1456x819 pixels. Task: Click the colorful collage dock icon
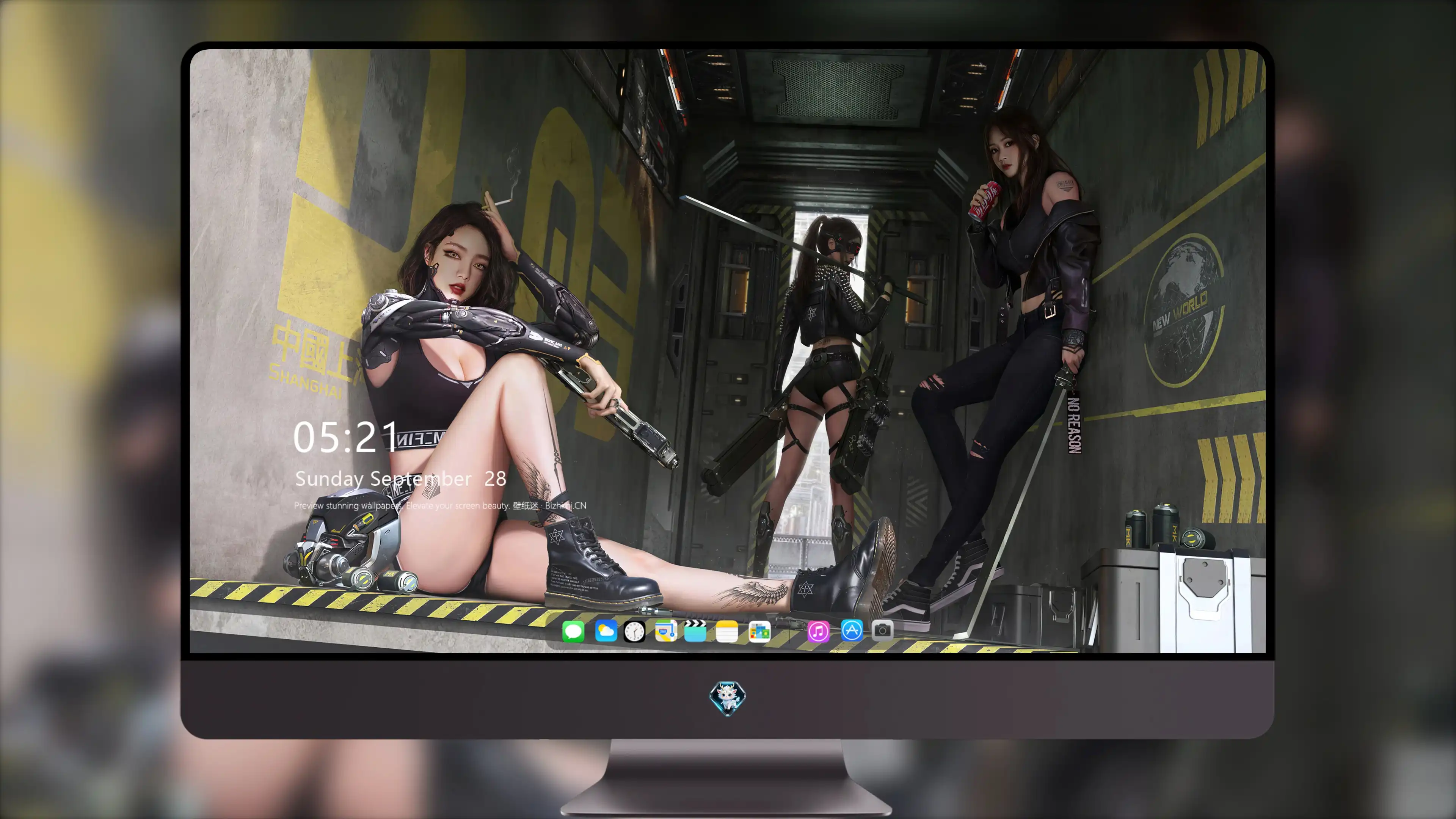pos(759,631)
